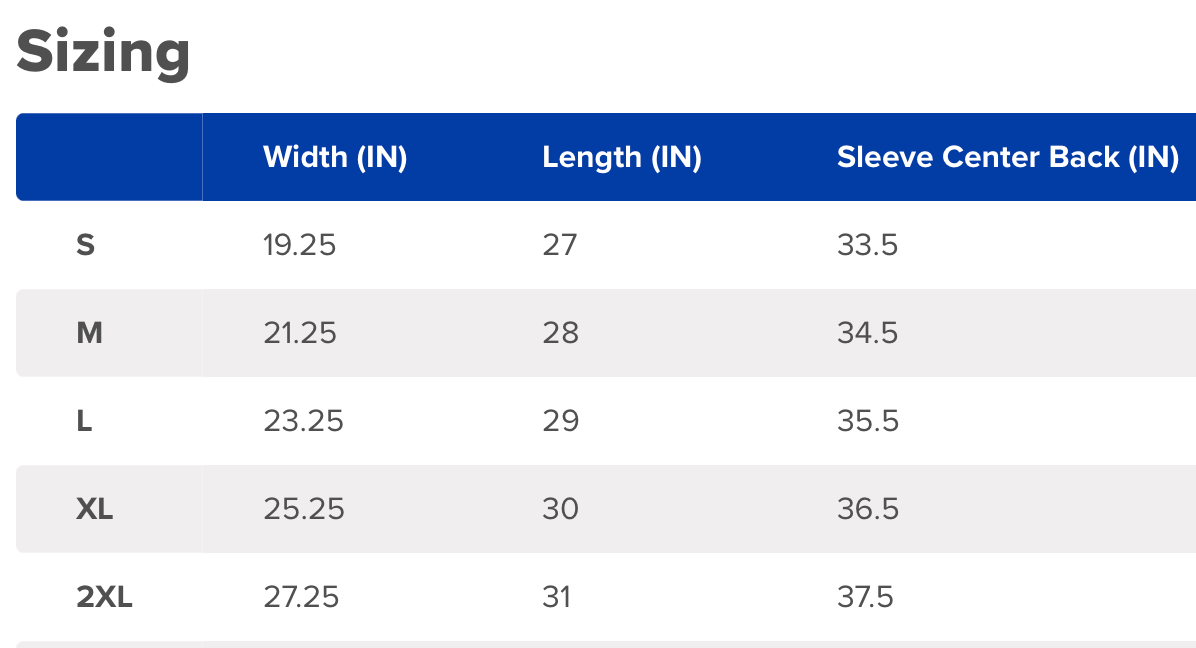Viewport: 1196px width, 648px height.
Task: Click the 19.25 width value
Action: [300, 245]
